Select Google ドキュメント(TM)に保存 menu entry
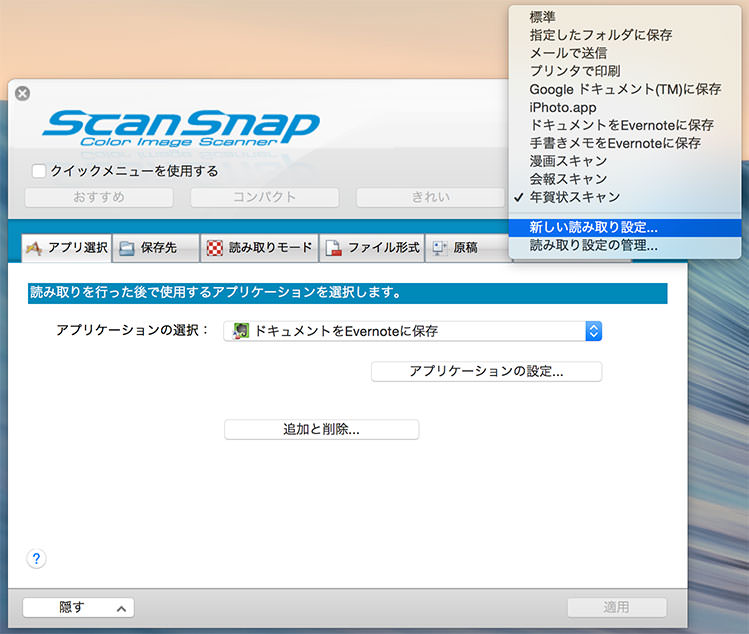This screenshot has width=749, height=634. click(x=625, y=89)
